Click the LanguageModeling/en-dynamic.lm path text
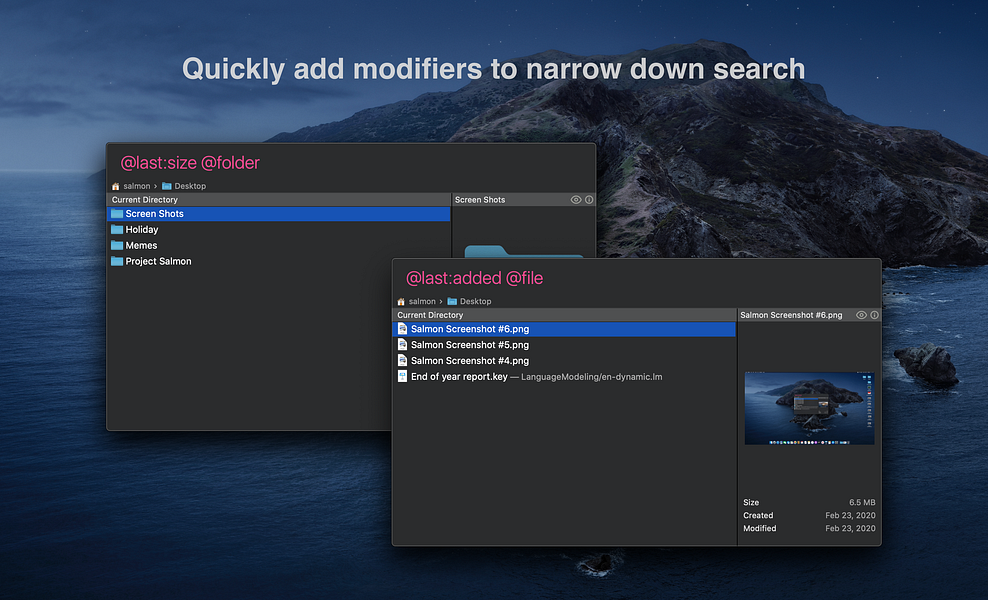Image resolution: width=988 pixels, height=600 pixels. pyautogui.click(x=592, y=377)
